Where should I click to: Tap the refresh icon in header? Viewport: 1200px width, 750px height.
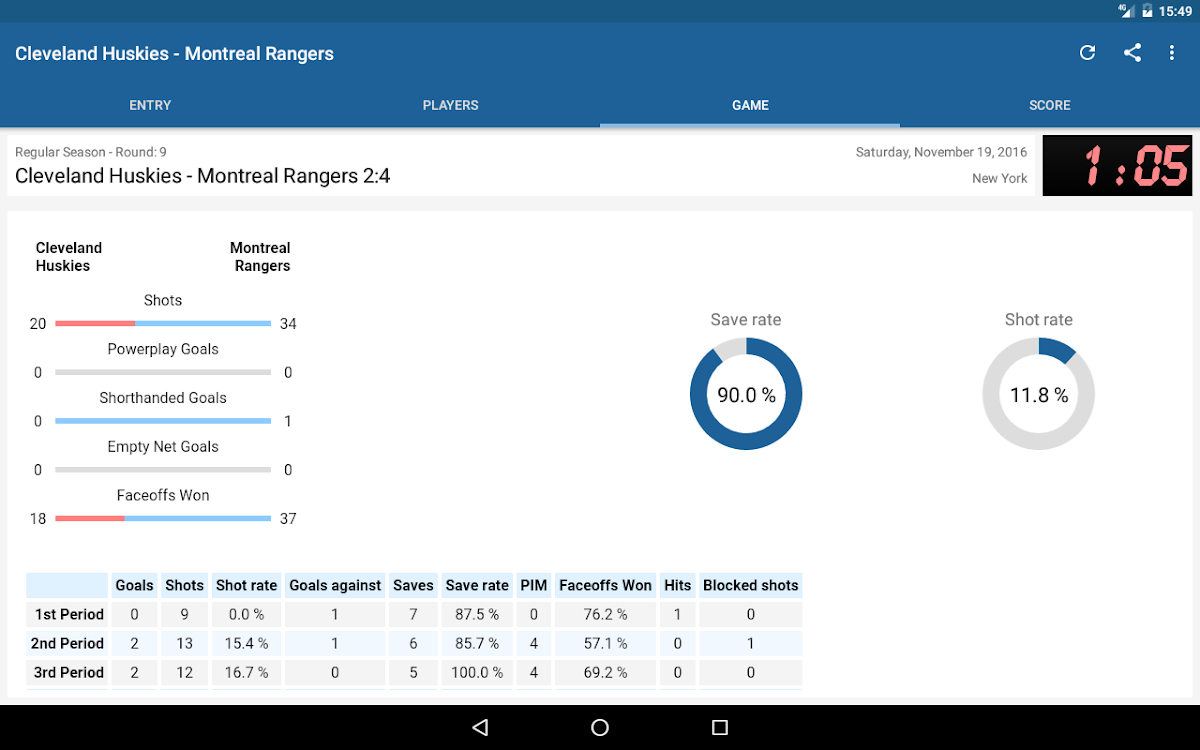(1087, 53)
